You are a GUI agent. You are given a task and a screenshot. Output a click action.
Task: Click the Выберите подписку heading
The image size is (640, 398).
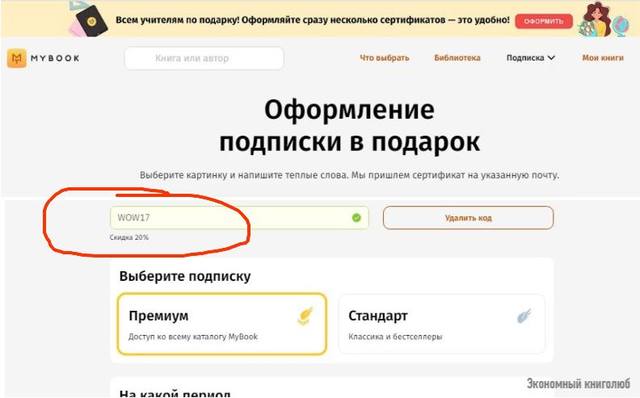(x=185, y=276)
